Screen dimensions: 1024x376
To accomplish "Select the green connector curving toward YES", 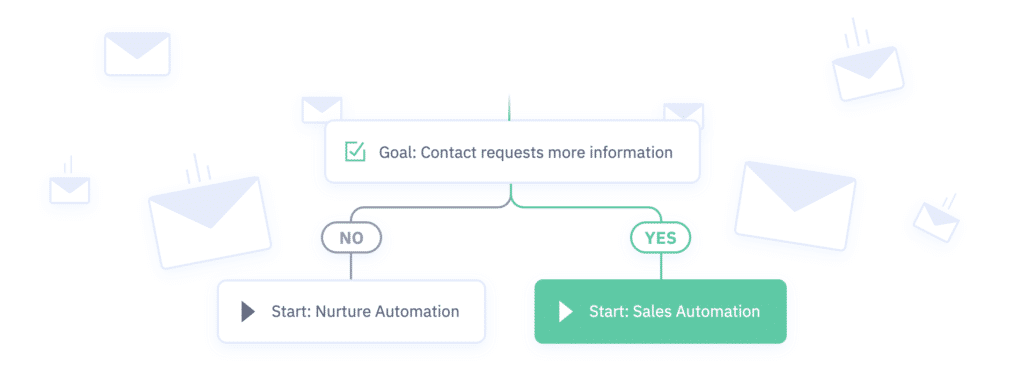I will pos(586,209).
